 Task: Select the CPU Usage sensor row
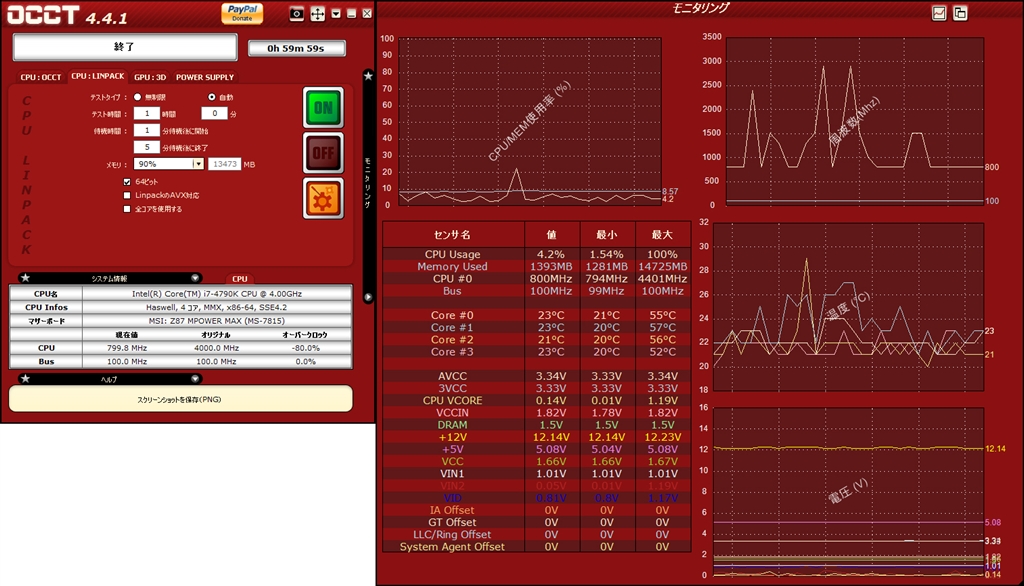click(x=536, y=254)
